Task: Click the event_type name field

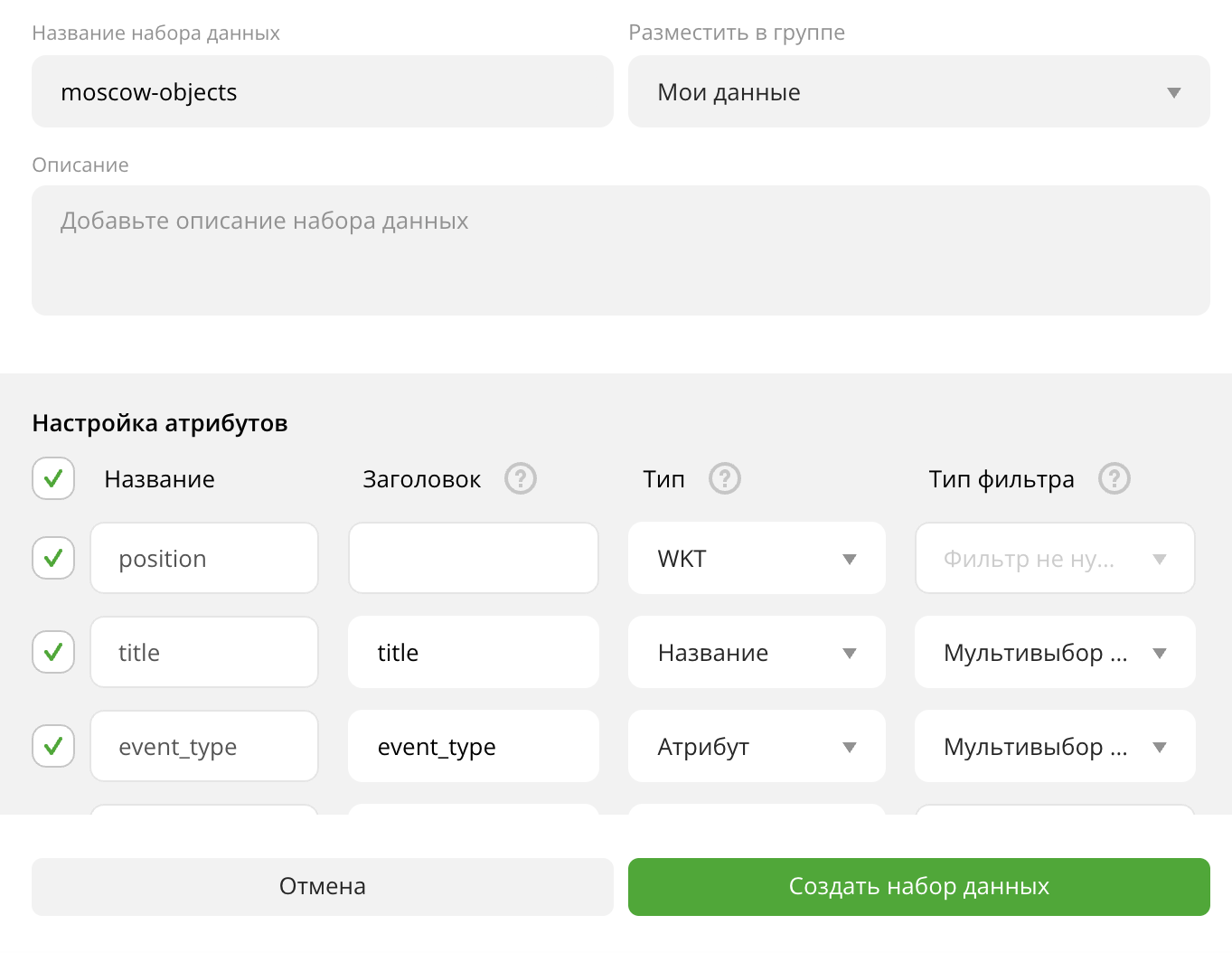Action: click(x=204, y=746)
